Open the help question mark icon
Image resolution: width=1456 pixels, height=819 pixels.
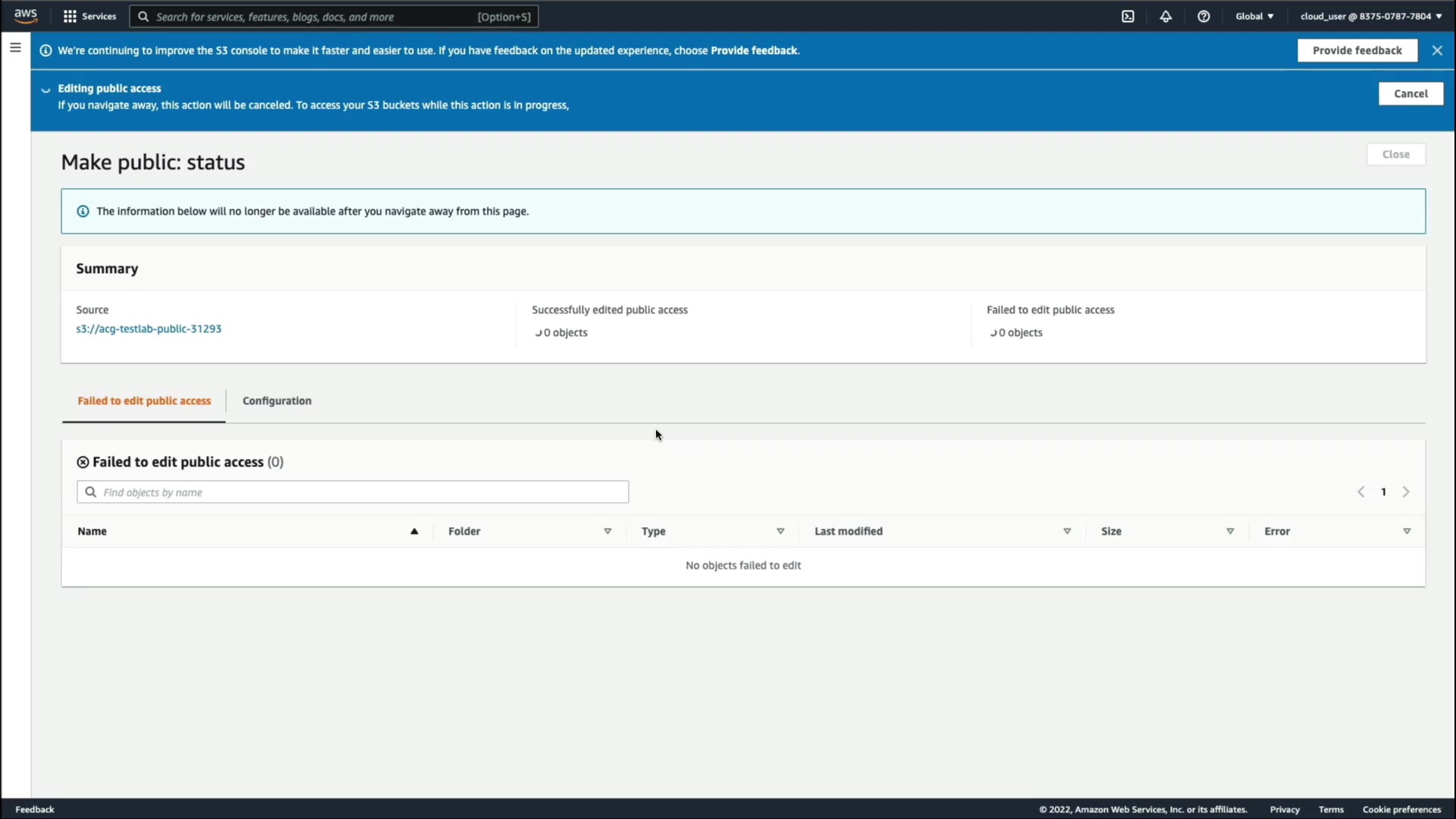1203,17
